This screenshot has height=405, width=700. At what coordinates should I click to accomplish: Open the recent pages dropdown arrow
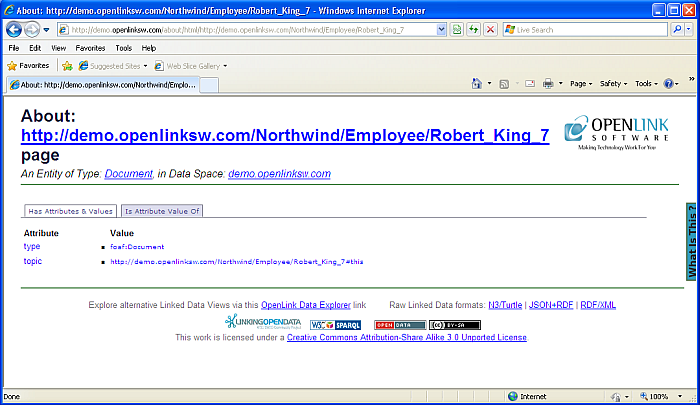[x=46, y=30]
